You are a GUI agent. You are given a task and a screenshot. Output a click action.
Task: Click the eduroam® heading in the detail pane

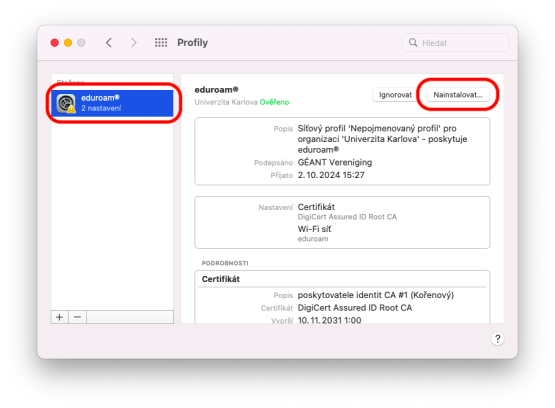tap(216, 90)
